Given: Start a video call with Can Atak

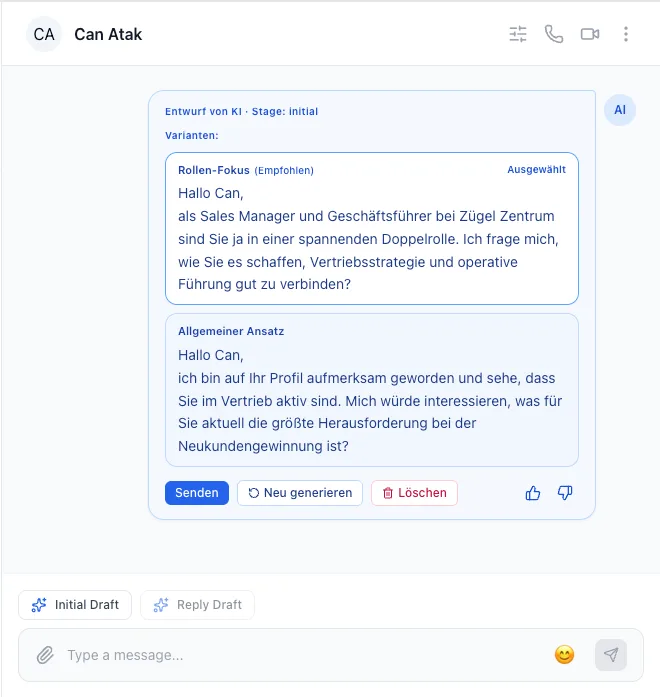Looking at the screenshot, I should 590,34.
